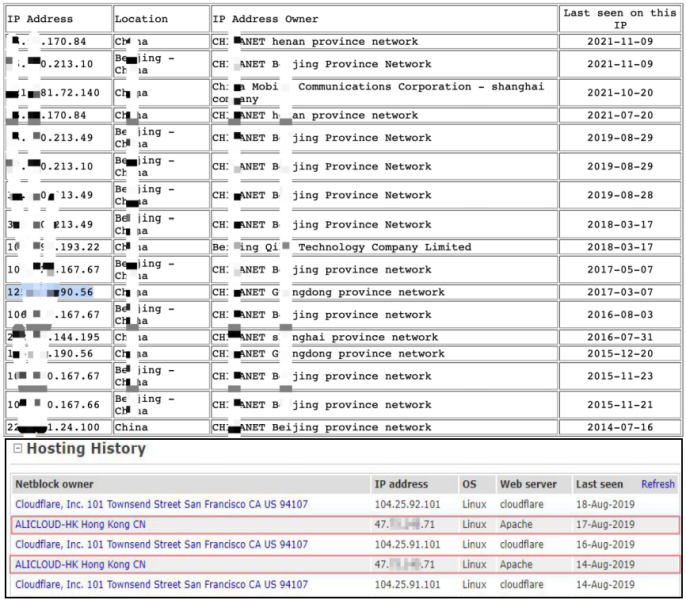Click the 'Apache' web server in 17-Aug-2019 row

coord(516,524)
